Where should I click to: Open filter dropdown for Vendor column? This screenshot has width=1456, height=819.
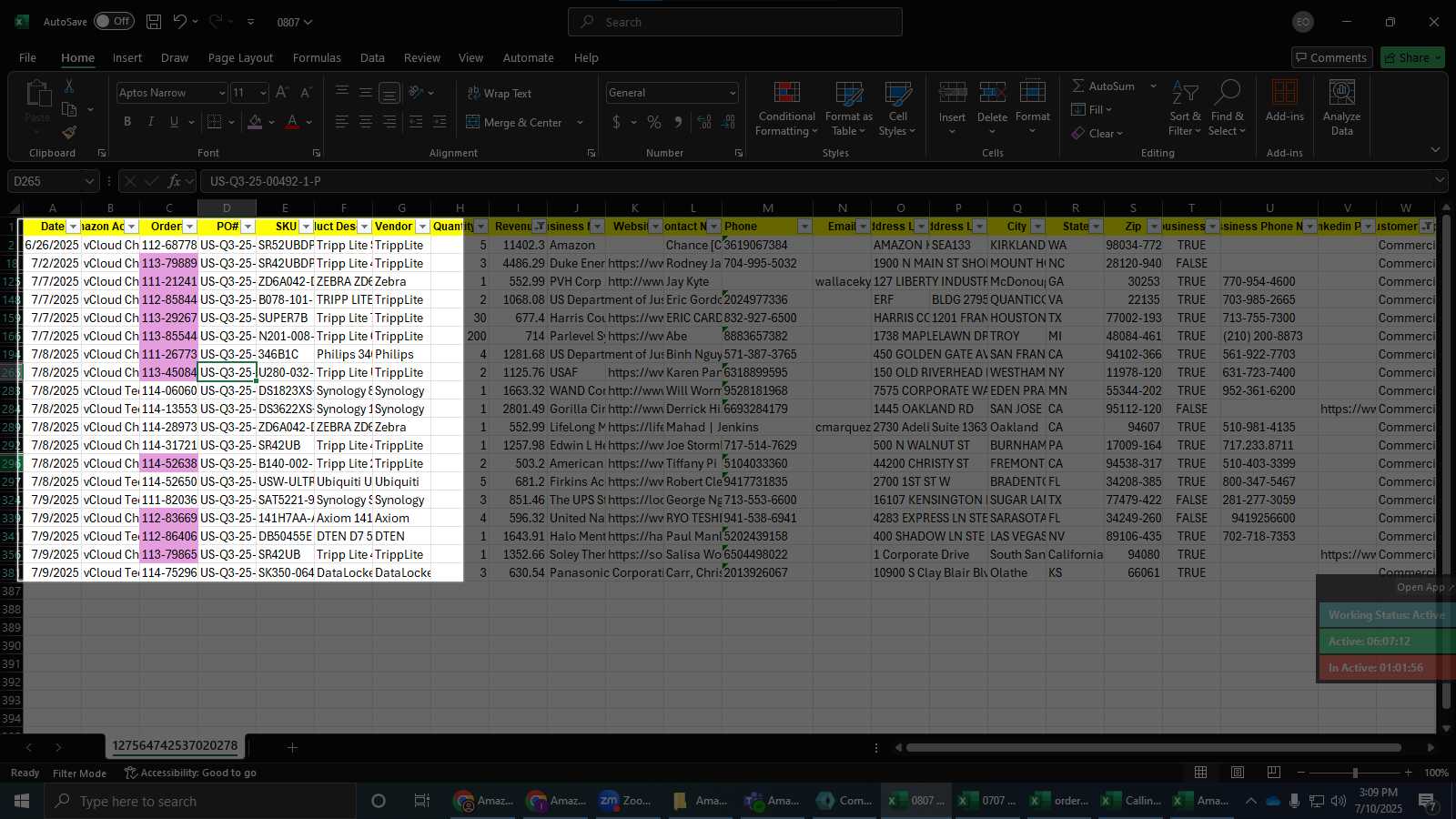pos(422,227)
